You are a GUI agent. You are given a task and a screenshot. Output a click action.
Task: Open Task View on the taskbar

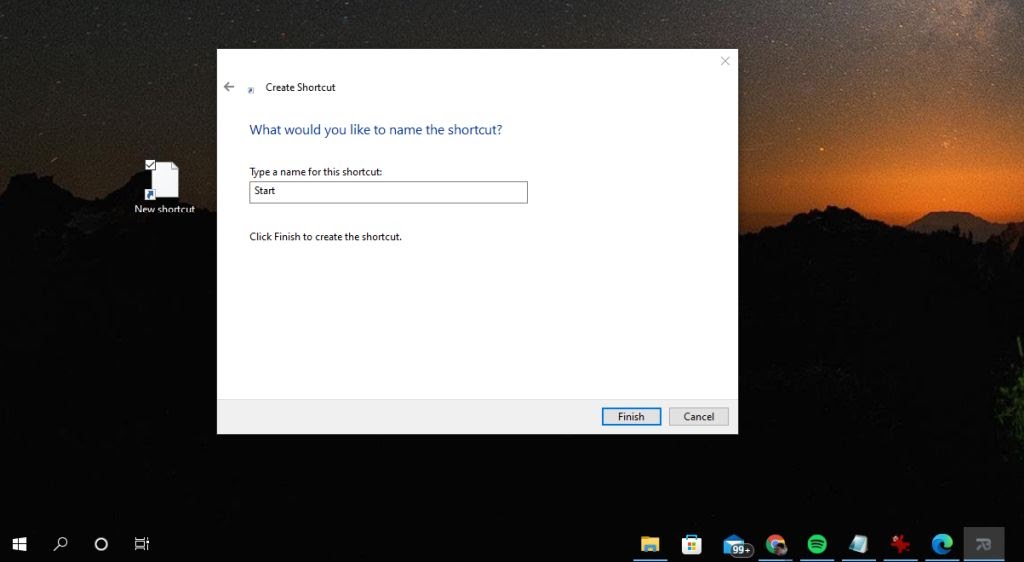(142, 544)
